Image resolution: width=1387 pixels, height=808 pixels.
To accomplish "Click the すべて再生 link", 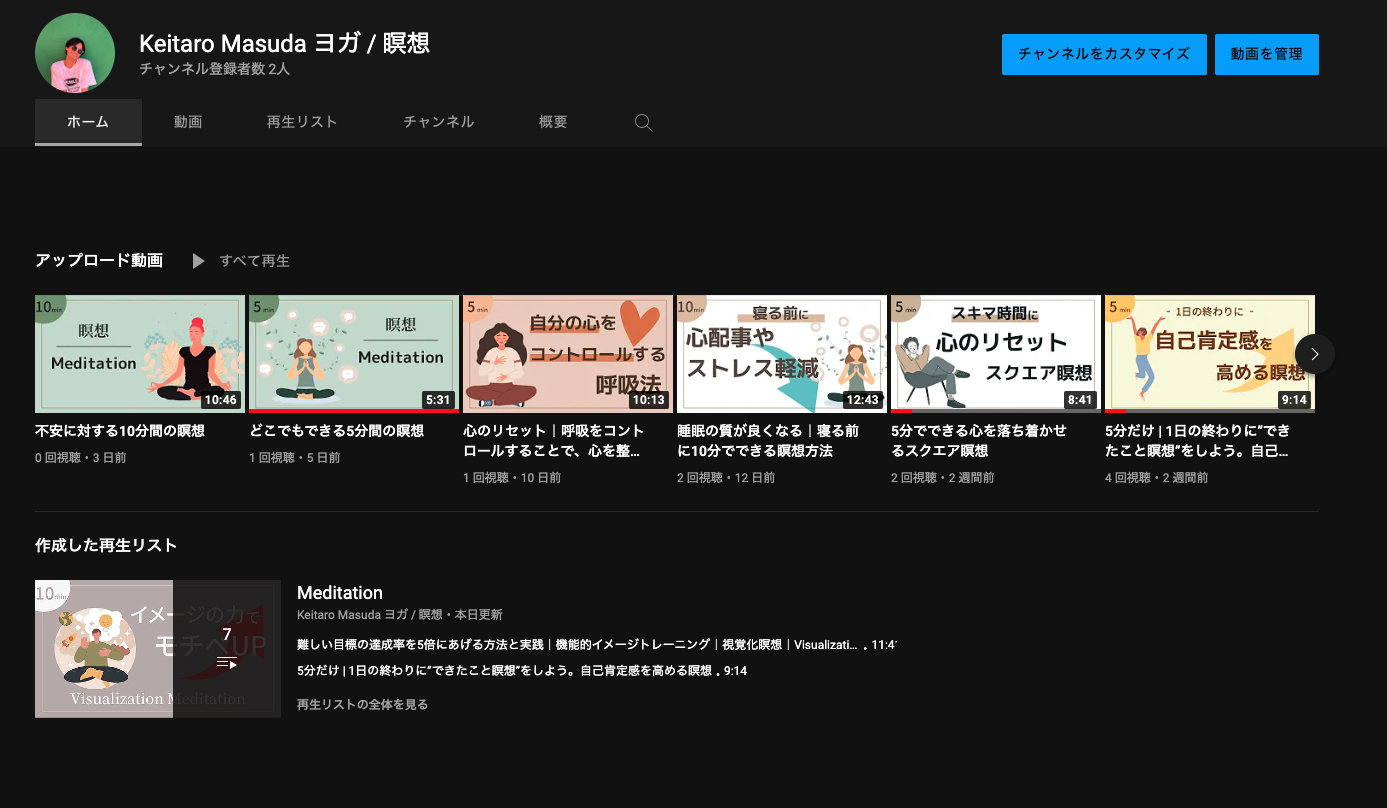I will 255,261.
